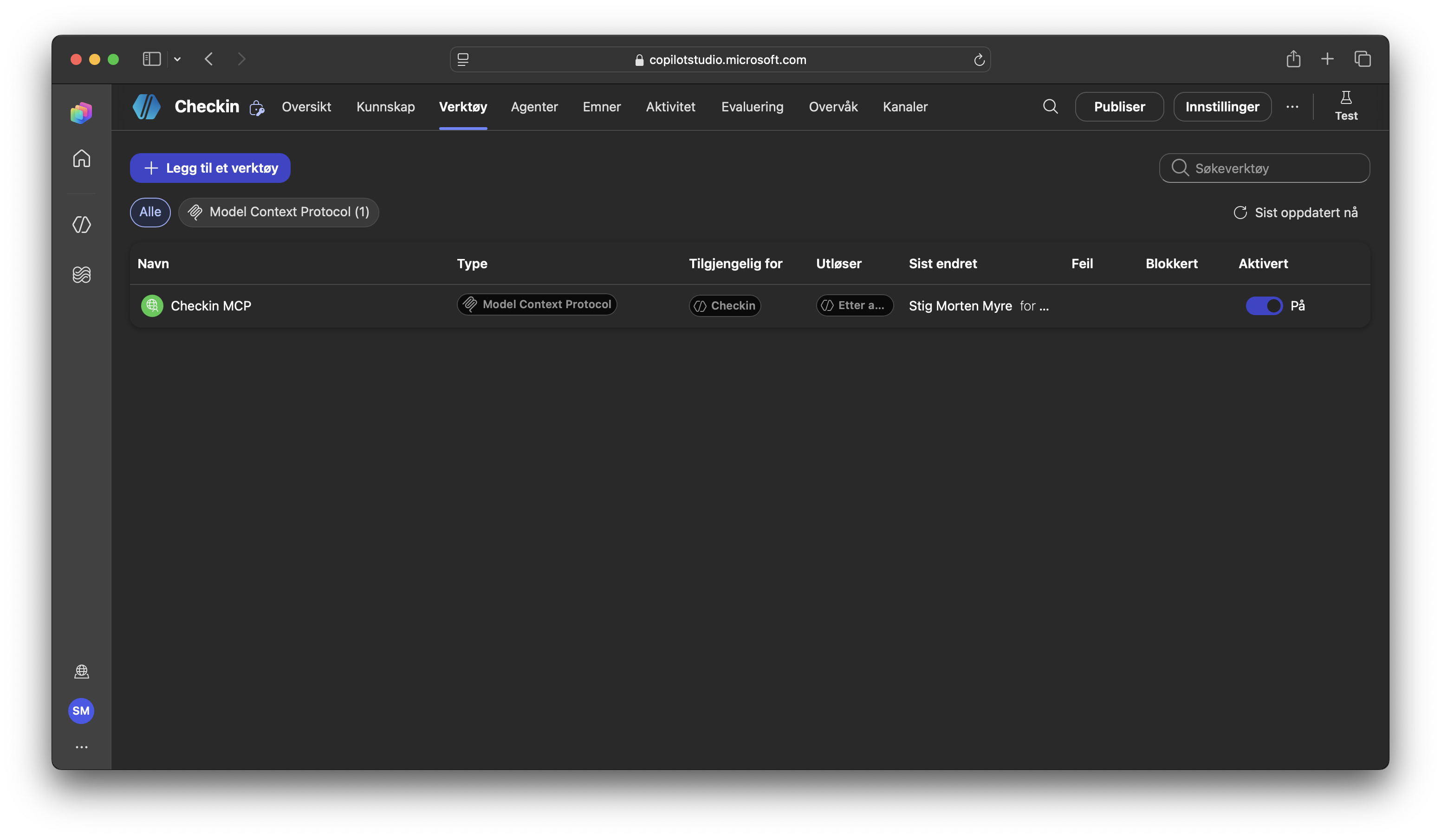Click the Checkin availability badge
1441x840 pixels.
tap(725, 306)
